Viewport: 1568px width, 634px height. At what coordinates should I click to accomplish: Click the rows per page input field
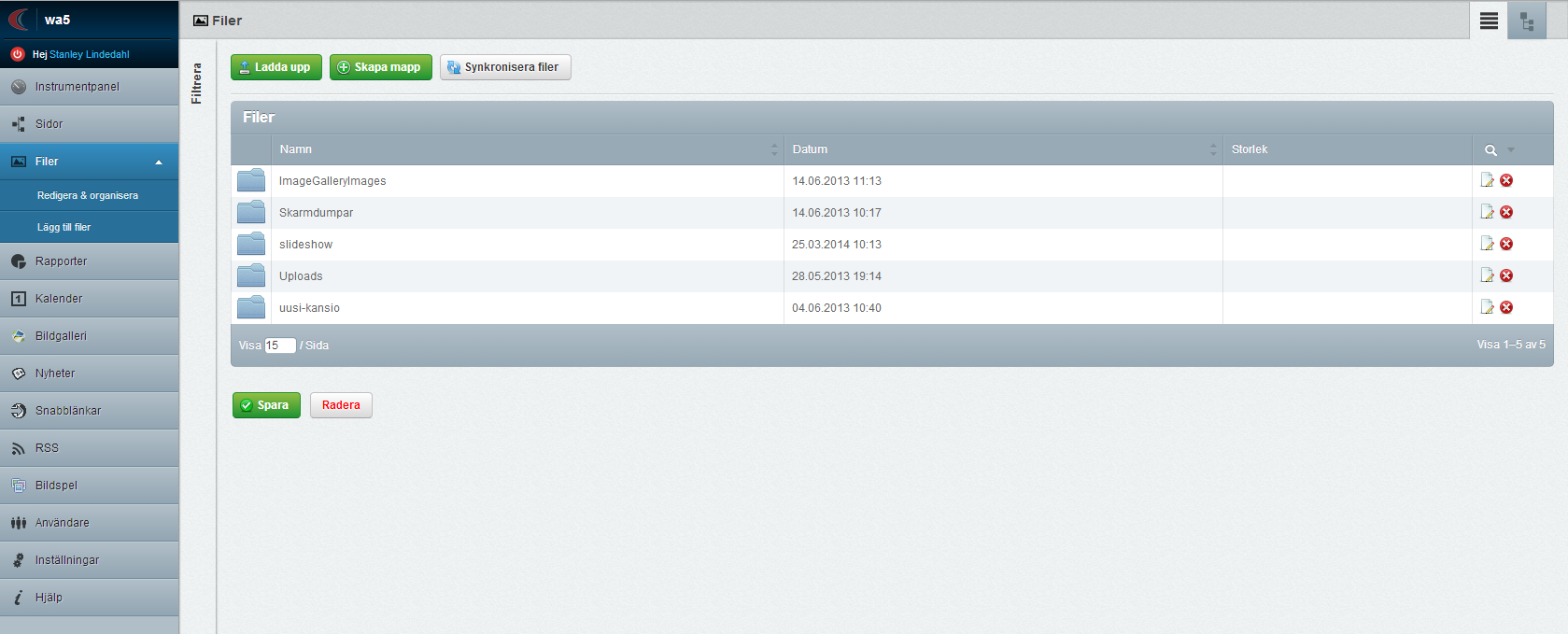279,345
